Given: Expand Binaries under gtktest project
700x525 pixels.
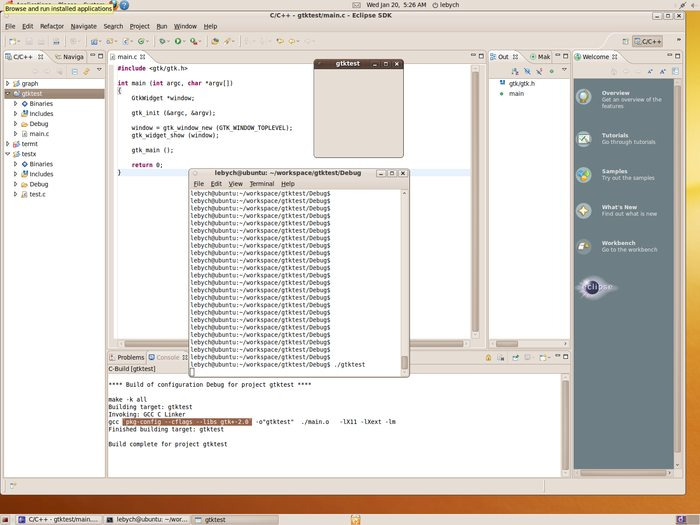Looking at the screenshot, I should [x=16, y=104].
